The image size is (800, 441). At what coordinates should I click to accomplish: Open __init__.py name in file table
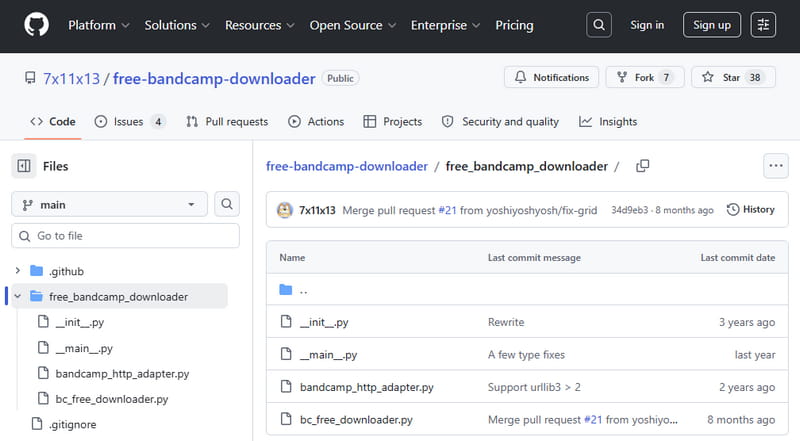(x=324, y=322)
